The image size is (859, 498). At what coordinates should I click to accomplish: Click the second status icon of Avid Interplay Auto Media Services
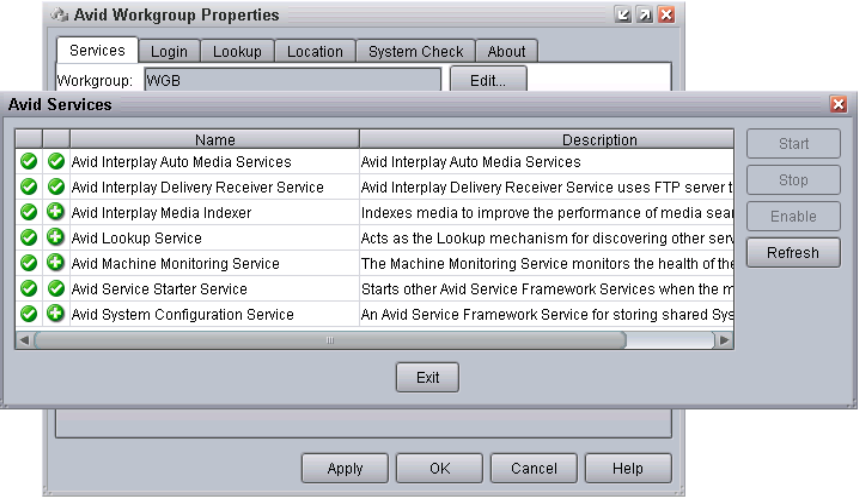click(56, 162)
